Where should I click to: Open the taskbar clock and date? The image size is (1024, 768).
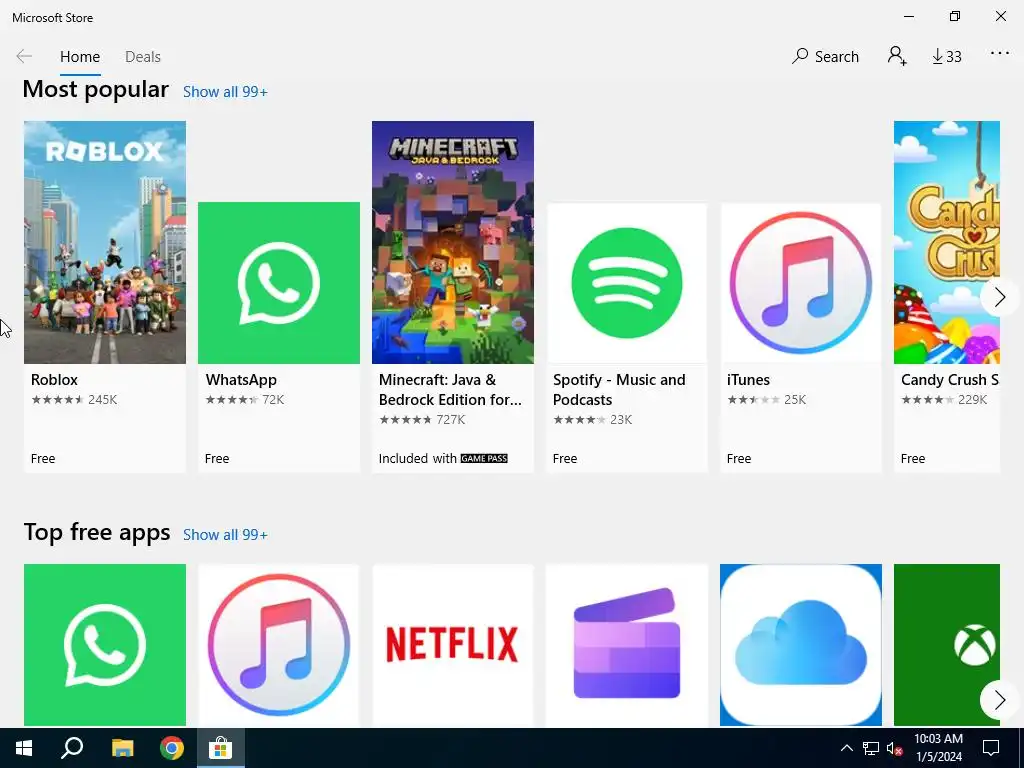click(938, 748)
